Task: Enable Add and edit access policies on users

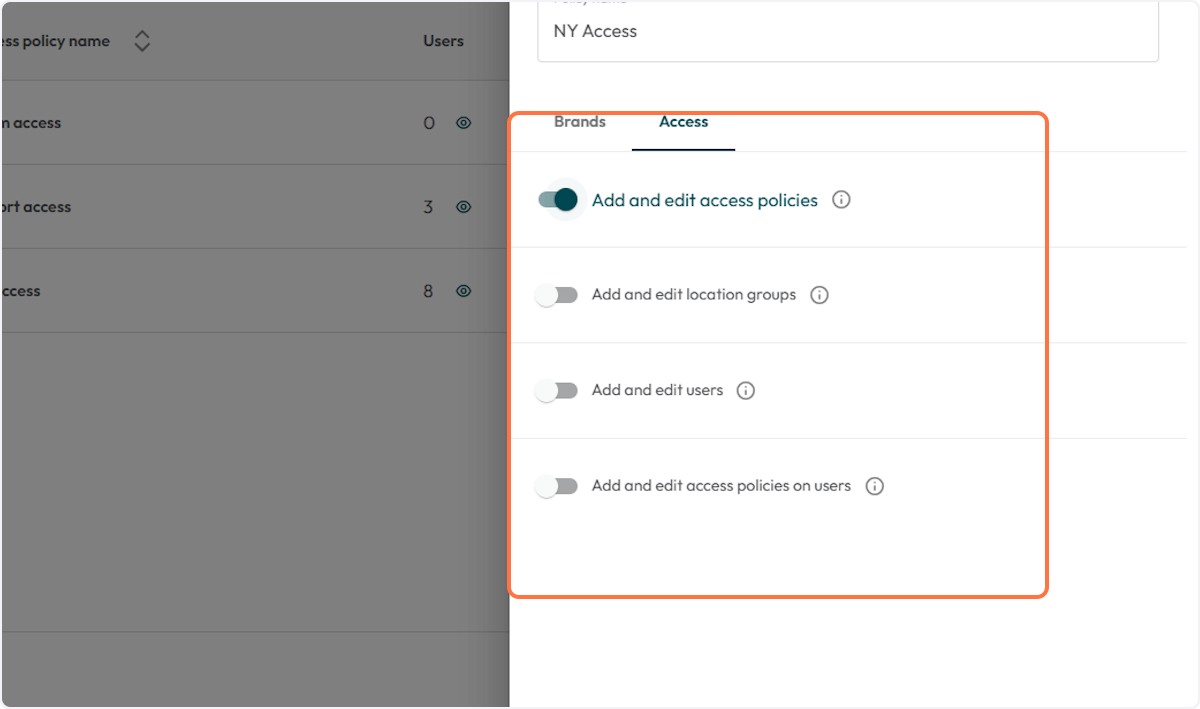Action: click(557, 485)
